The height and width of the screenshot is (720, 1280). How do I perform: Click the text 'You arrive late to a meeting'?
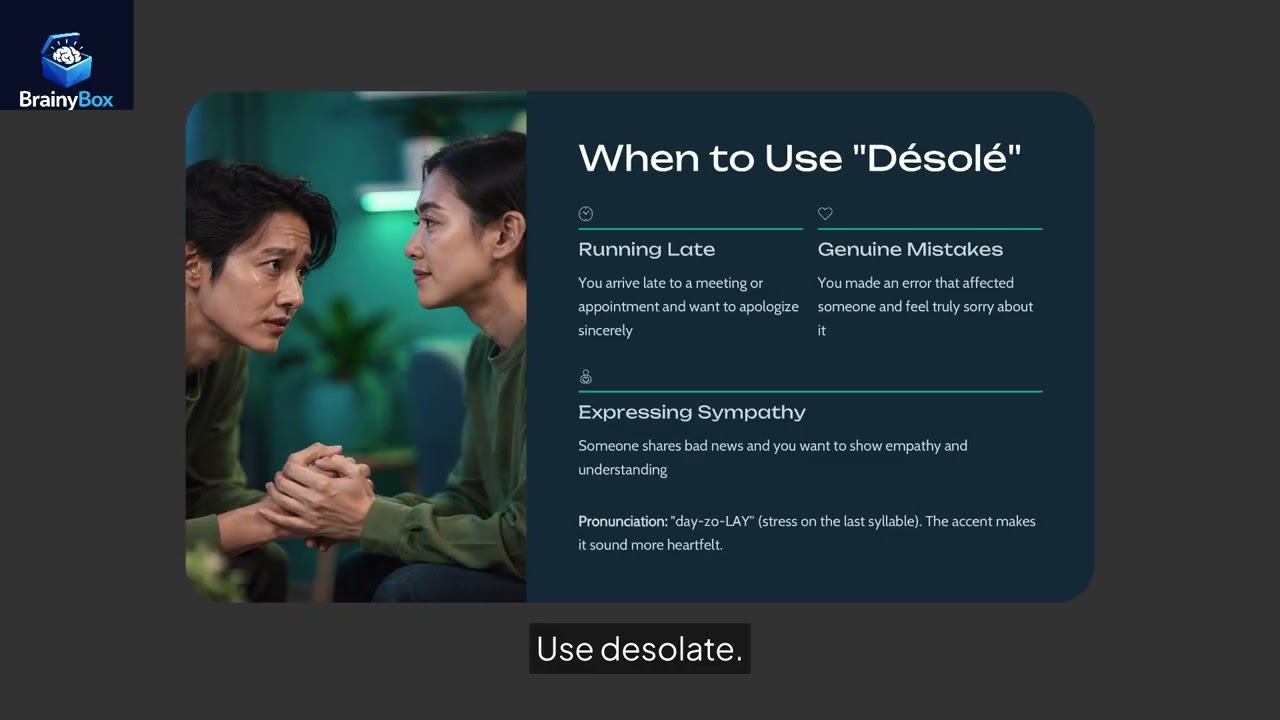click(662, 283)
